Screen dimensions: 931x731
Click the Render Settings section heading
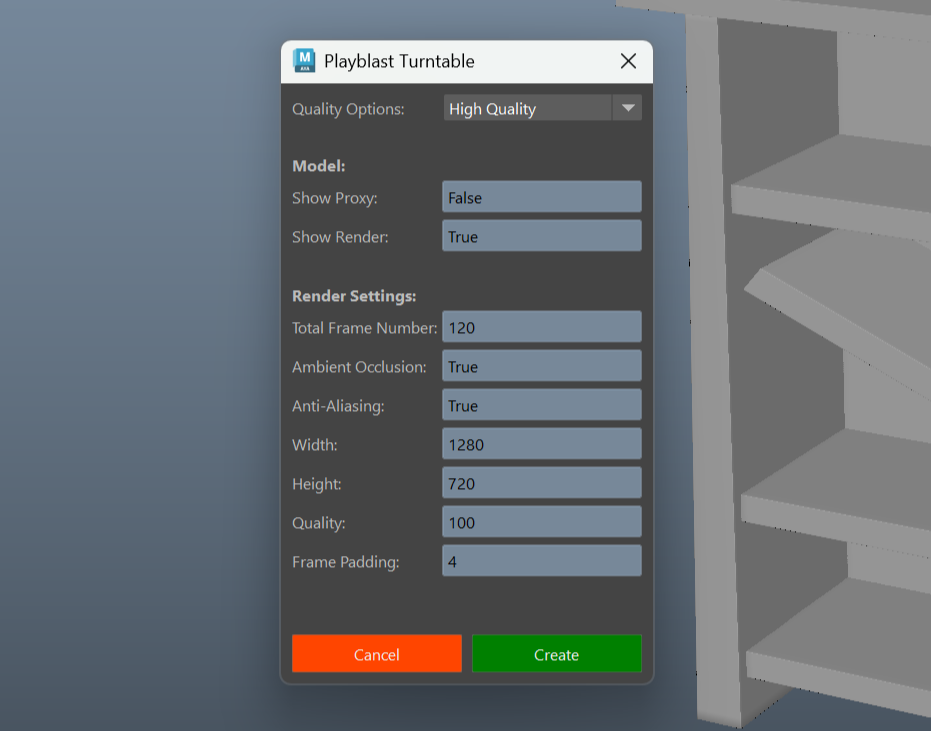(354, 296)
